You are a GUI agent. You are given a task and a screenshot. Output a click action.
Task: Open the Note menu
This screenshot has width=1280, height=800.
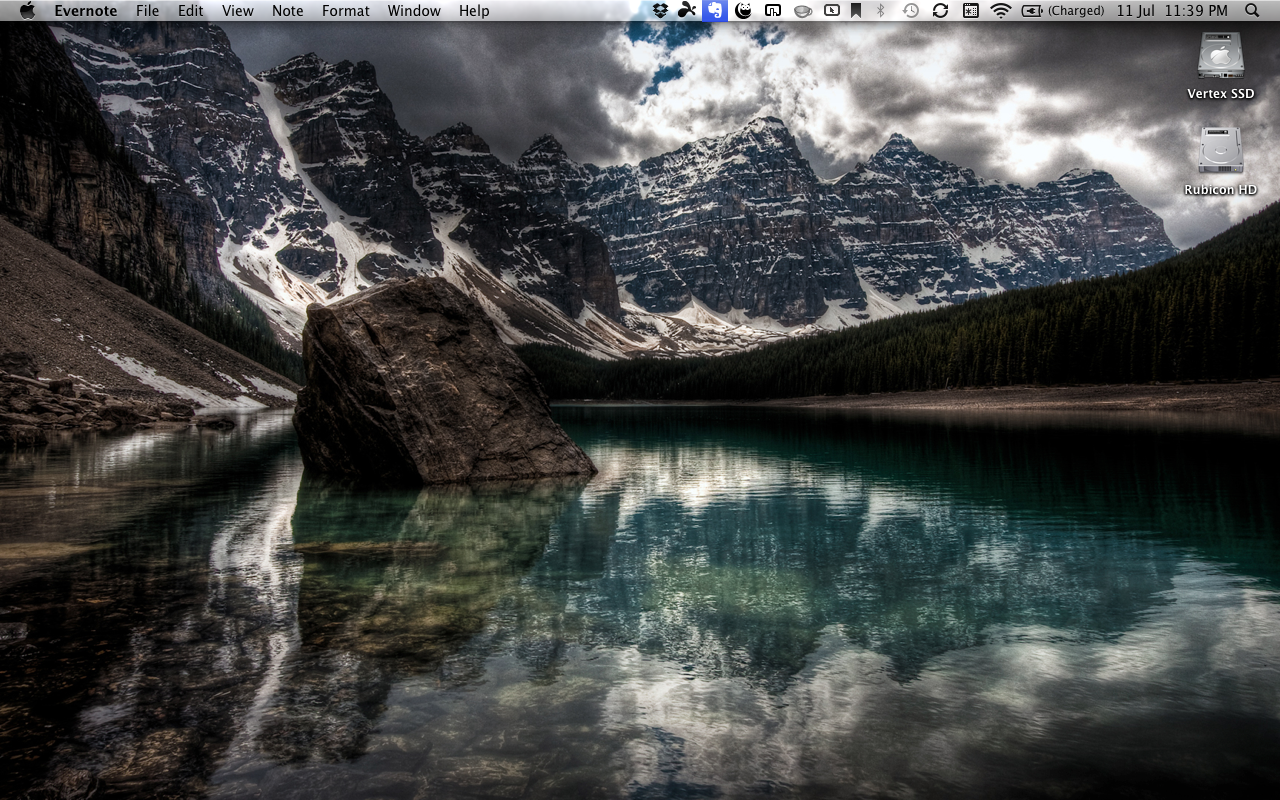(x=287, y=10)
